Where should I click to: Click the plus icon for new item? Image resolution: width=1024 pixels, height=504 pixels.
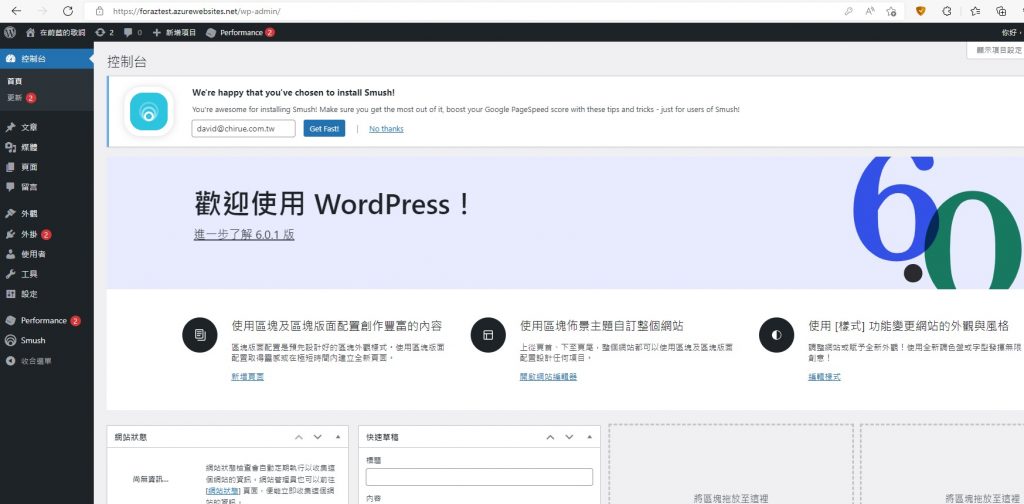pyautogui.click(x=157, y=32)
